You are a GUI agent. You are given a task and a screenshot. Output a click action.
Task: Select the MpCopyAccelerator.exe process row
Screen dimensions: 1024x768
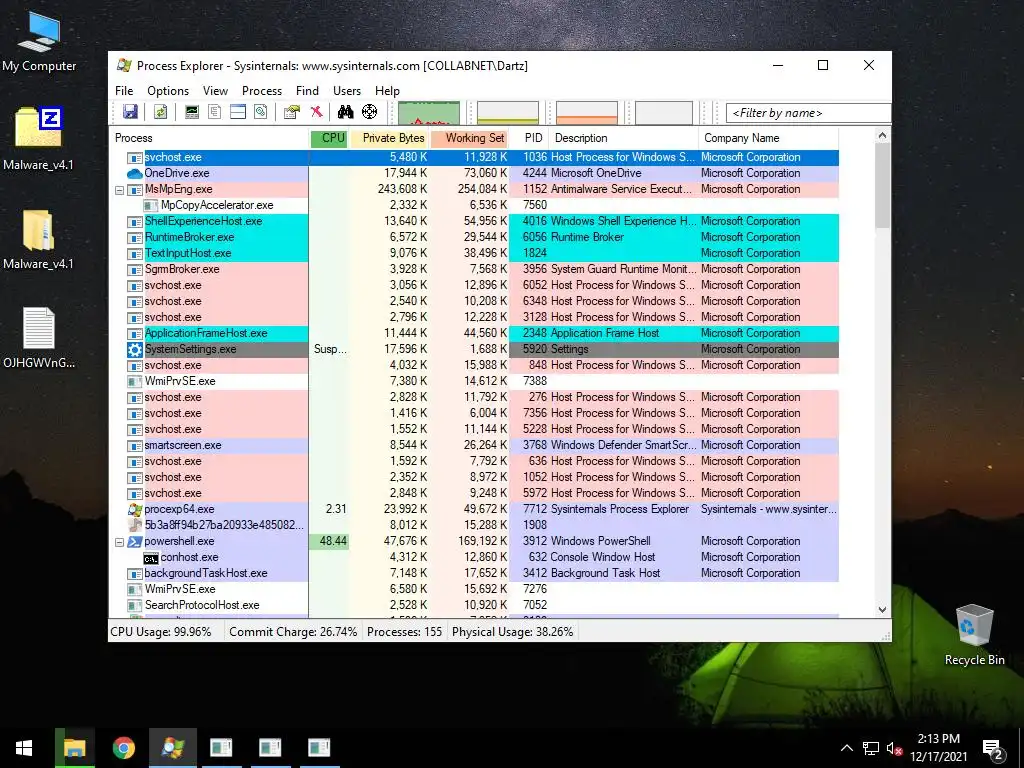pos(474,206)
